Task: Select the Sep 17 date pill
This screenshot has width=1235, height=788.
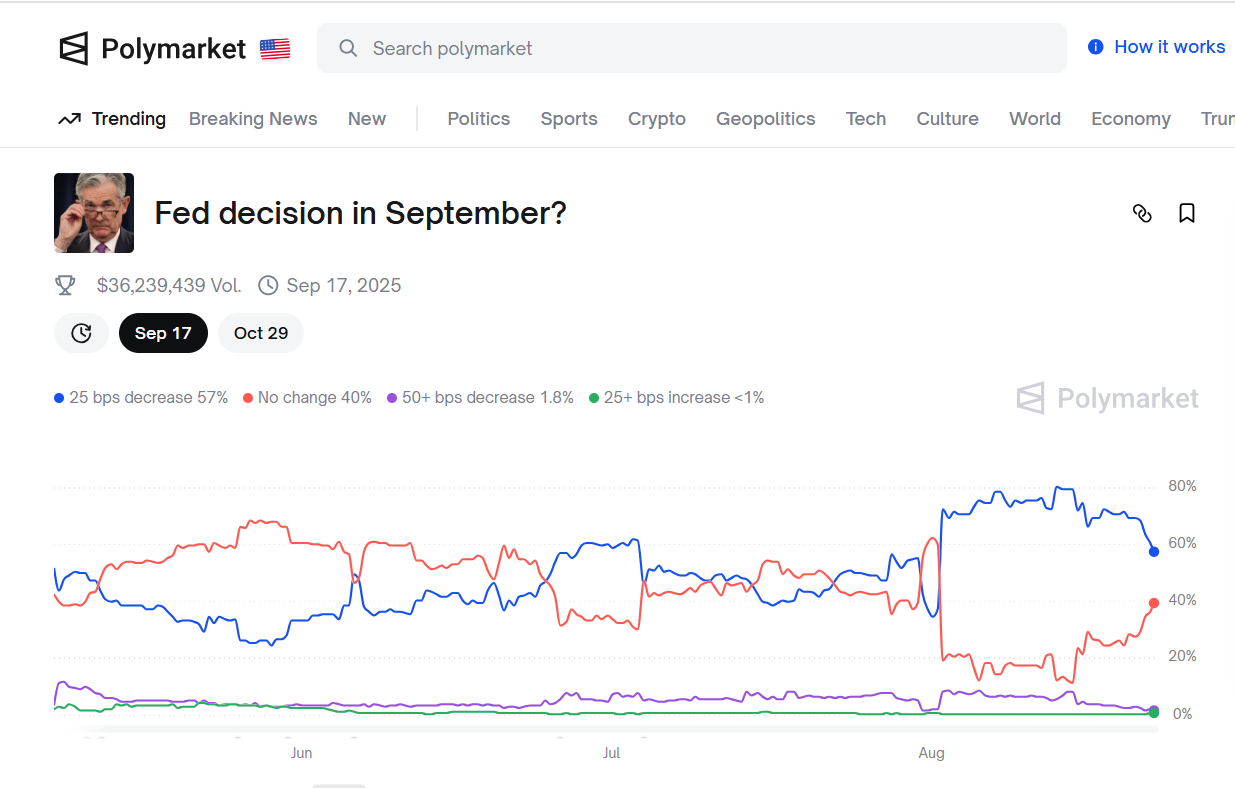Action: pos(163,333)
